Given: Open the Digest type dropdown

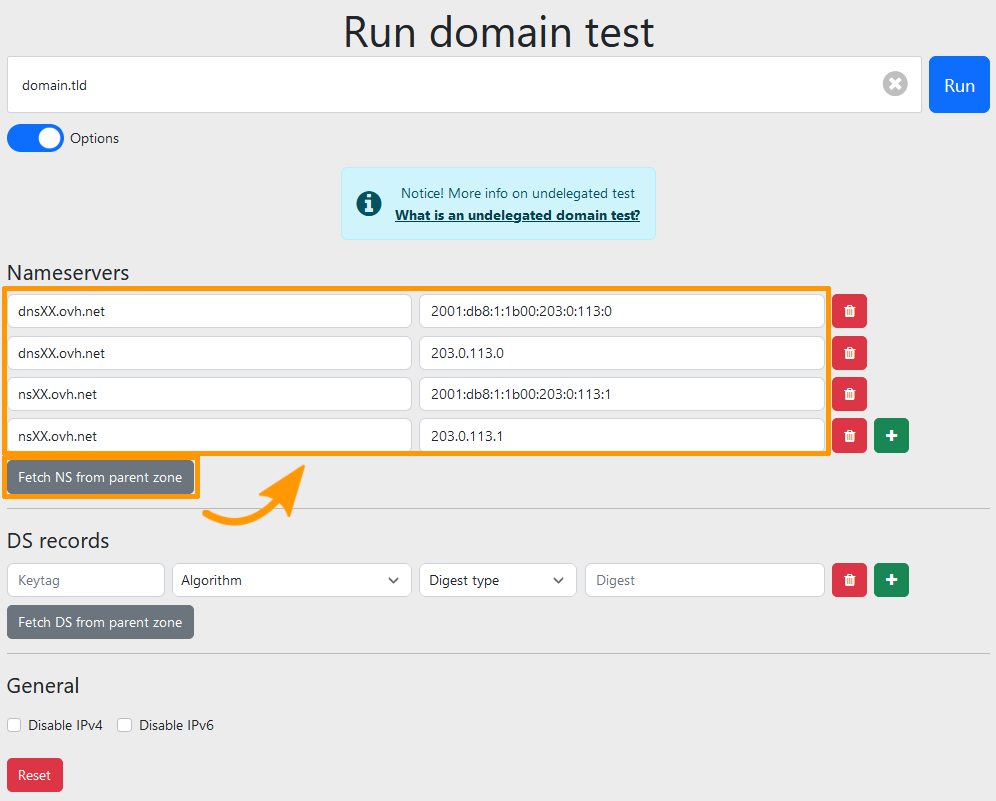Looking at the screenshot, I should click(x=497, y=580).
